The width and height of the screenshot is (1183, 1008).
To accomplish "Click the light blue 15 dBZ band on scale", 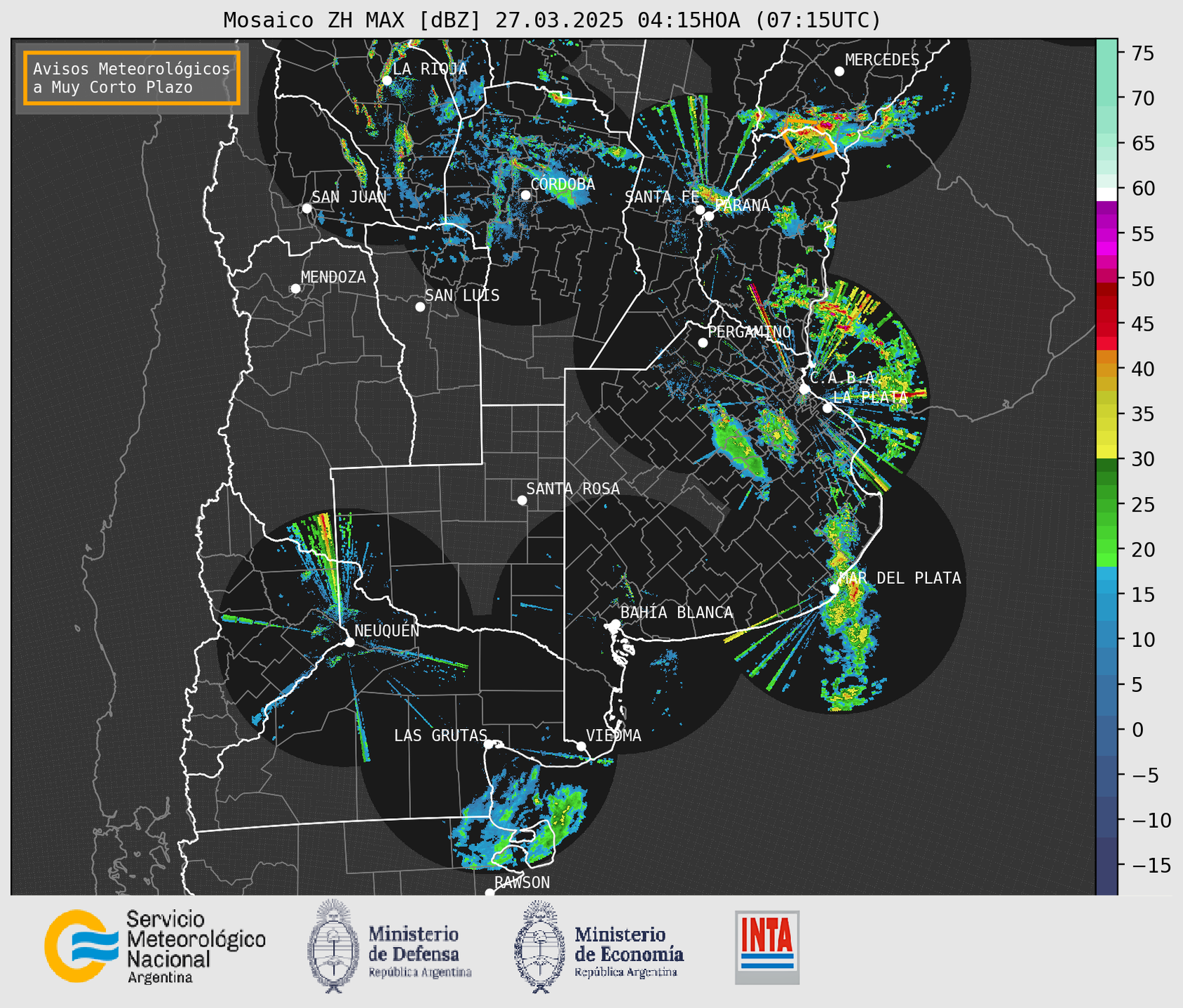I will [x=1107, y=594].
